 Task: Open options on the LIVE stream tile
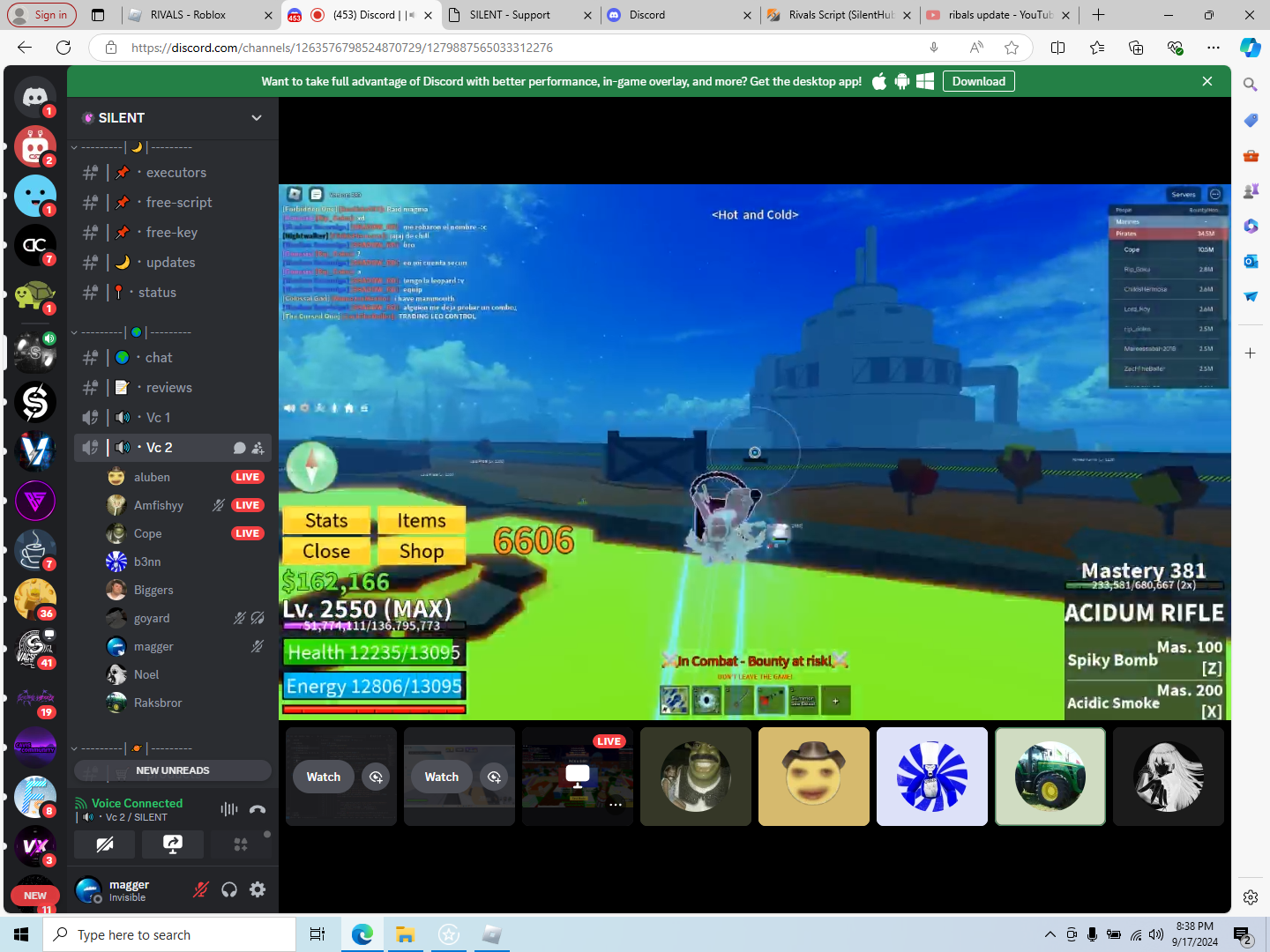point(616,805)
